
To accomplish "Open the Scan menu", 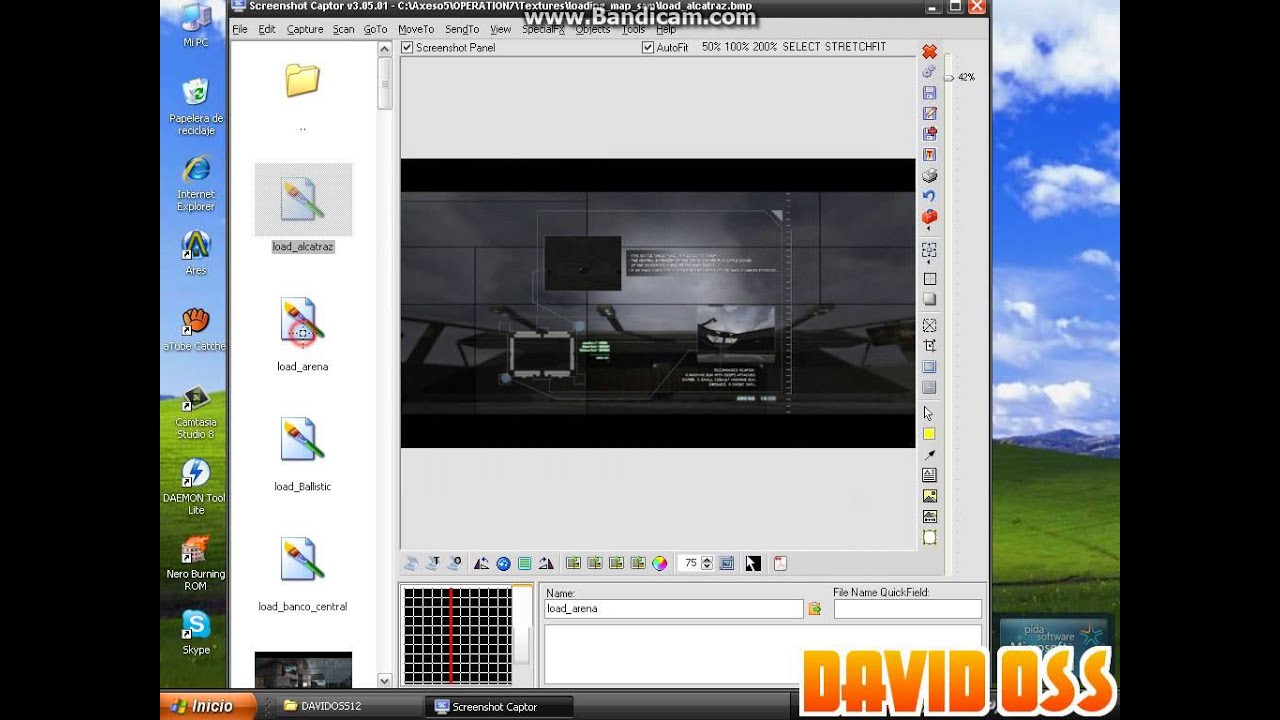I will click(x=344, y=29).
